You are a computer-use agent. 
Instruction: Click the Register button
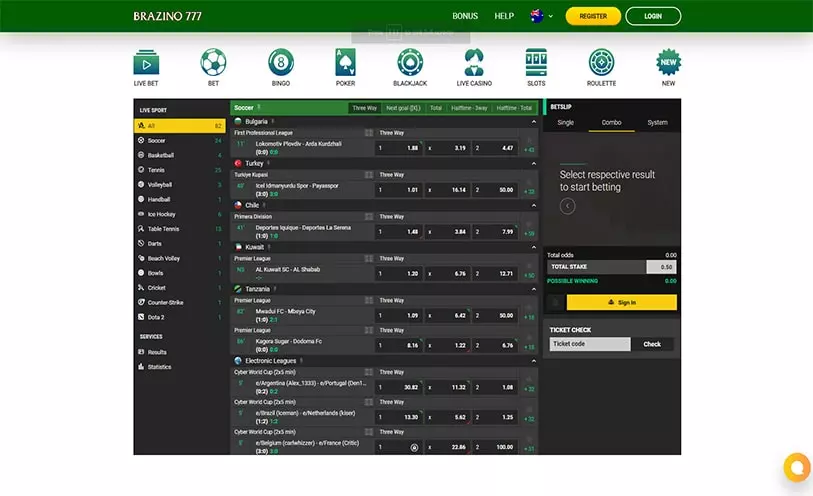[x=593, y=16]
